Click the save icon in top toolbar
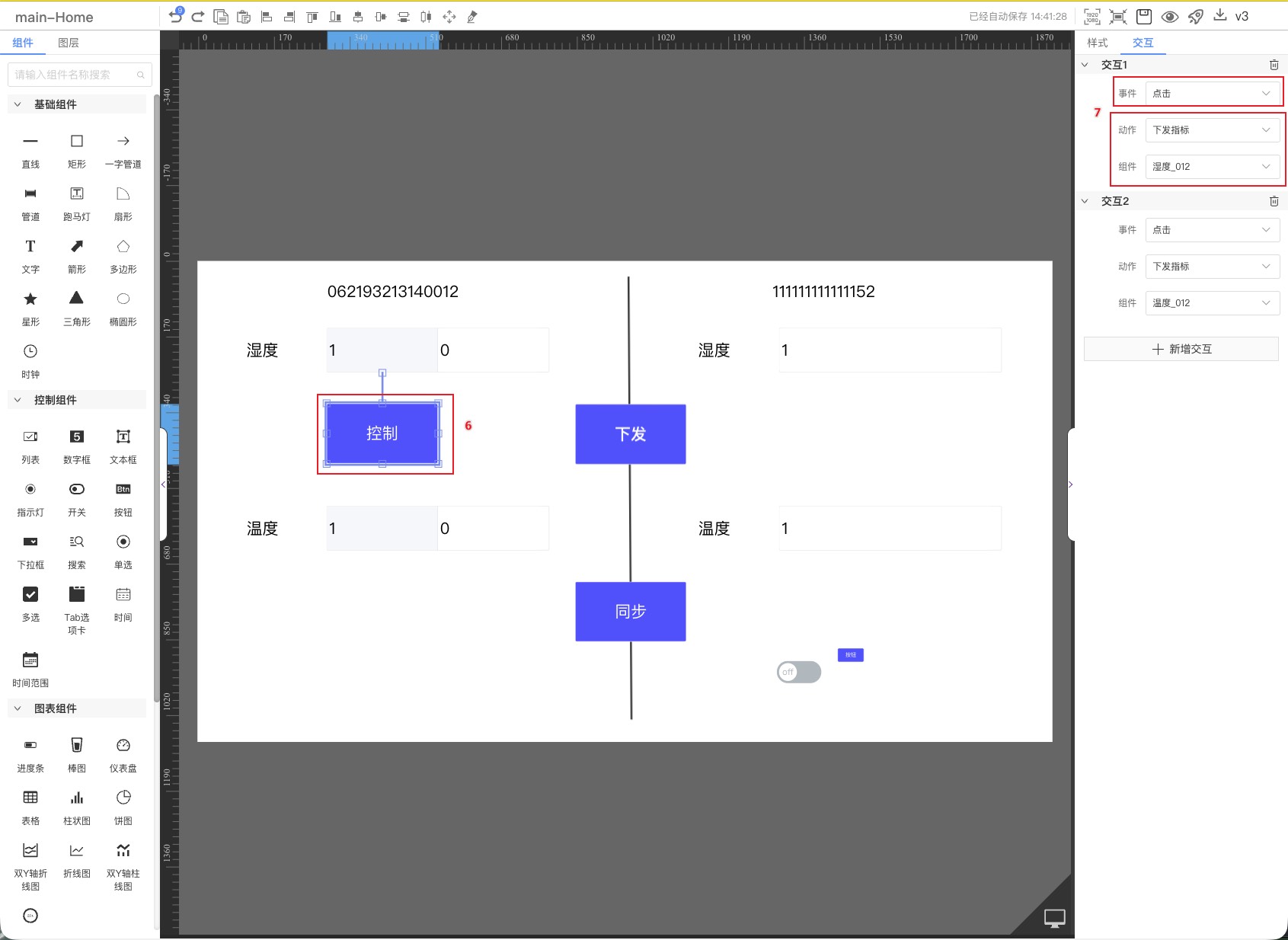Screen dimensions: 1288x940 (x=1143, y=17)
